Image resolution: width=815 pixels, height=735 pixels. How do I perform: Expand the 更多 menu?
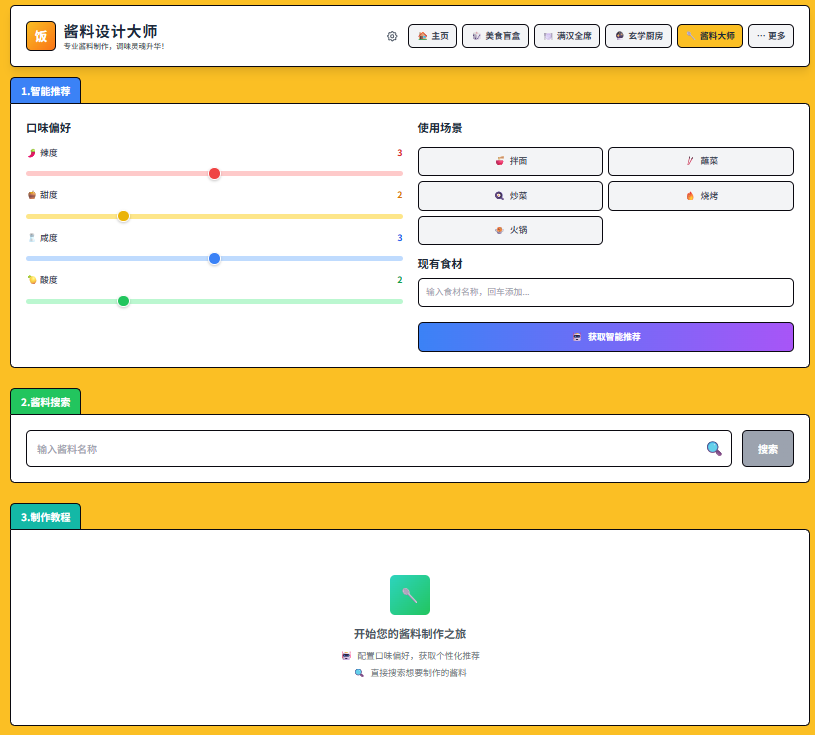tap(771, 36)
